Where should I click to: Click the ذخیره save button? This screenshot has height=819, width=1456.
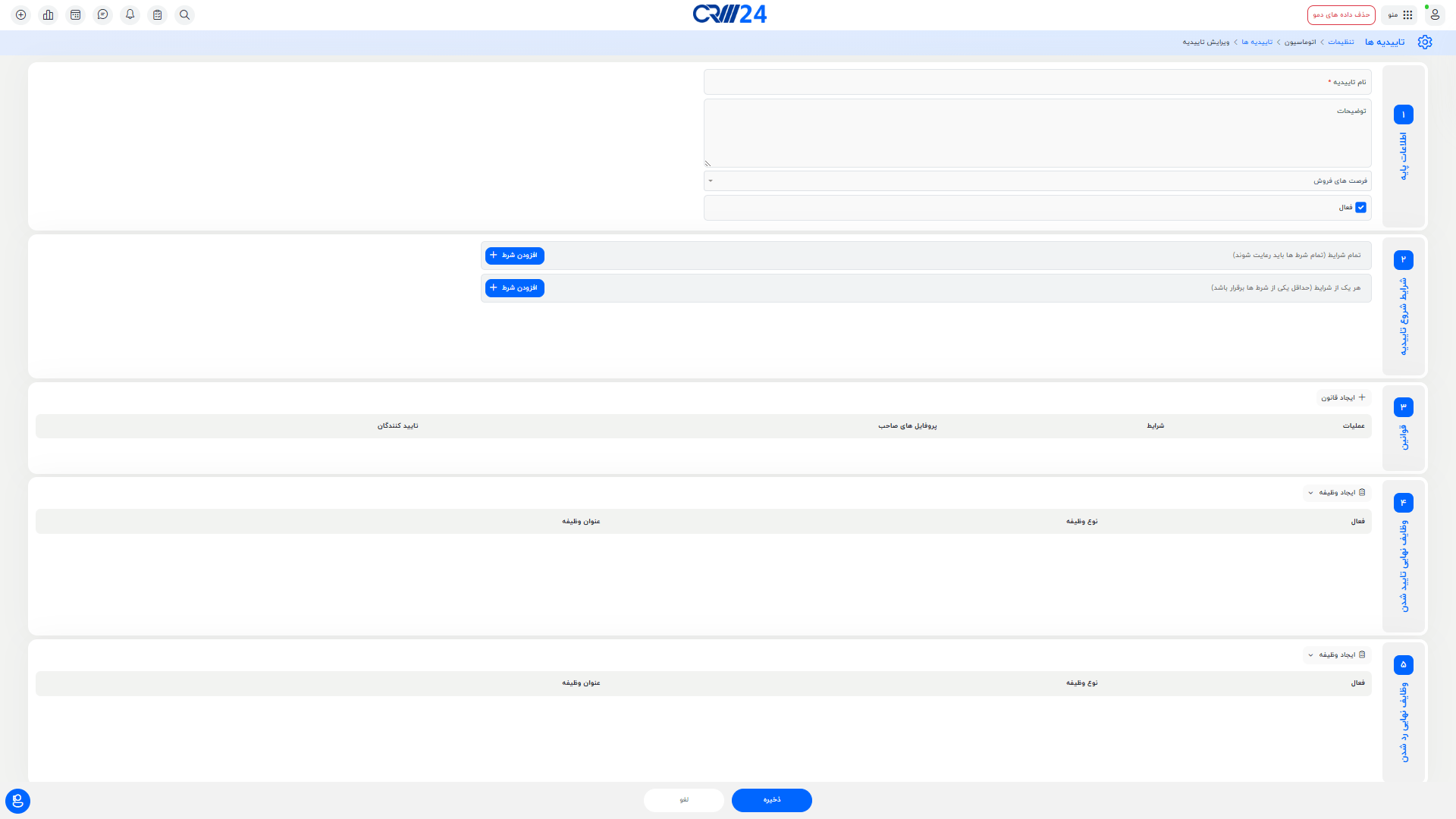click(771, 800)
